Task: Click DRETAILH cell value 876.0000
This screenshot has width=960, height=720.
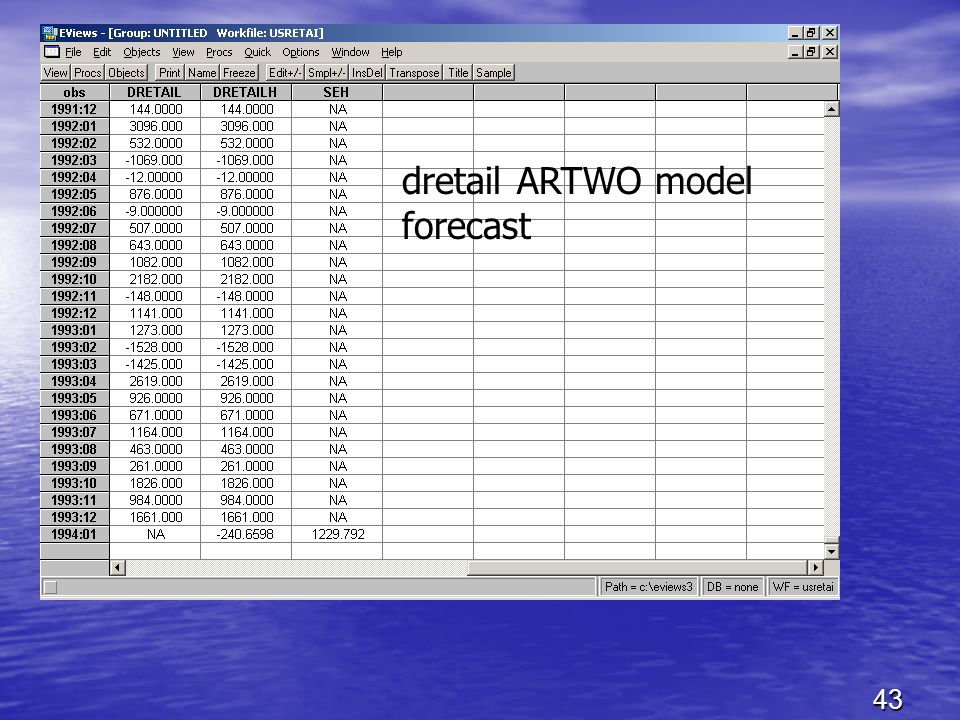Action: pyautogui.click(x=246, y=194)
